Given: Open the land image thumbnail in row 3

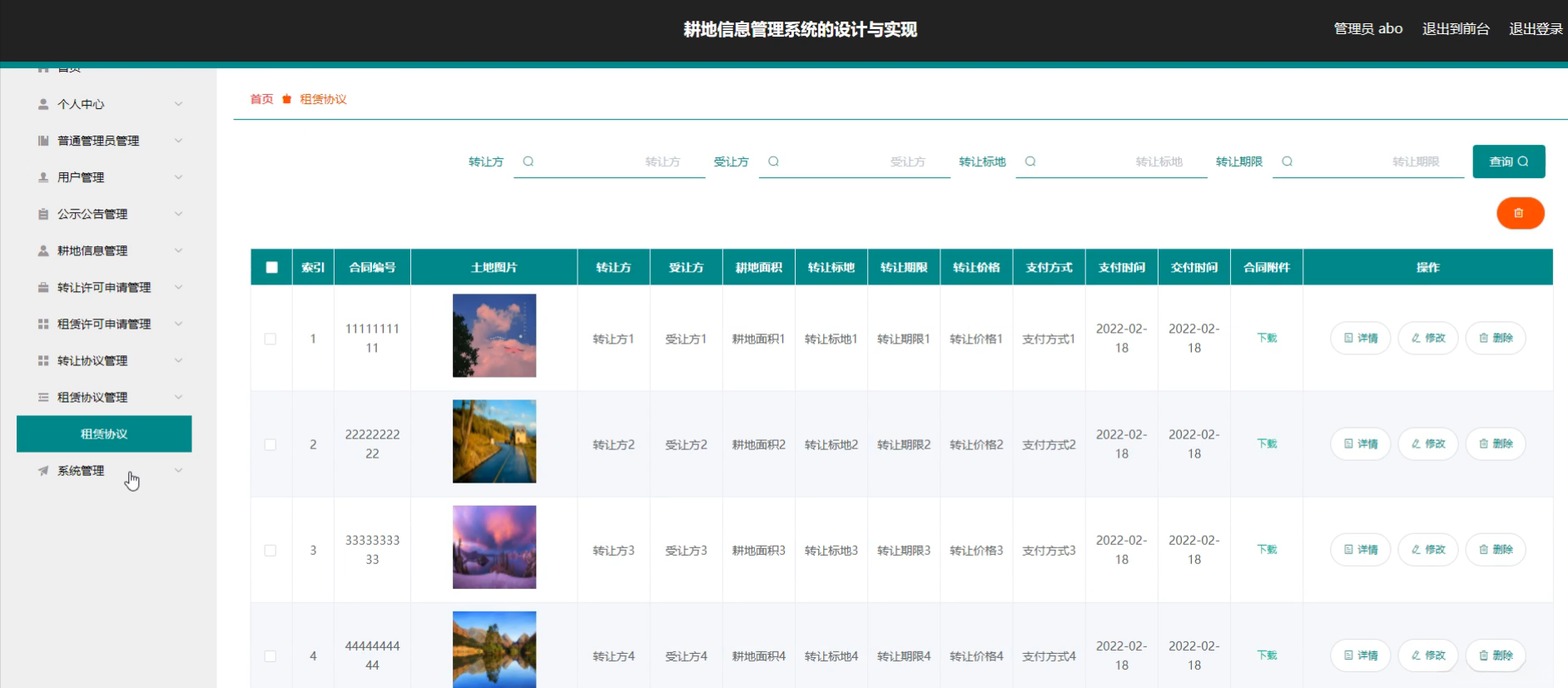Looking at the screenshot, I should [x=494, y=547].
